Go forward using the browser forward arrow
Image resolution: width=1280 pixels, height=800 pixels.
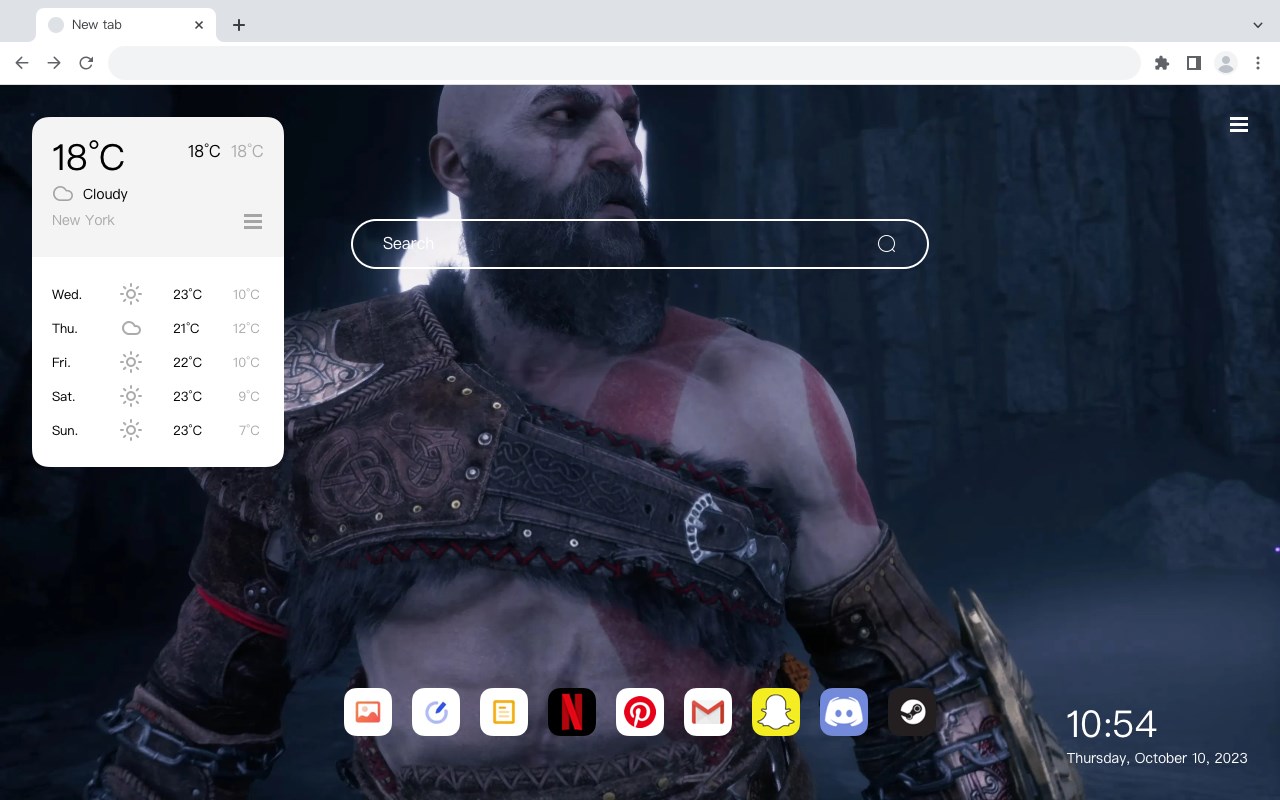pyautogui.click(x=54, y=63)
